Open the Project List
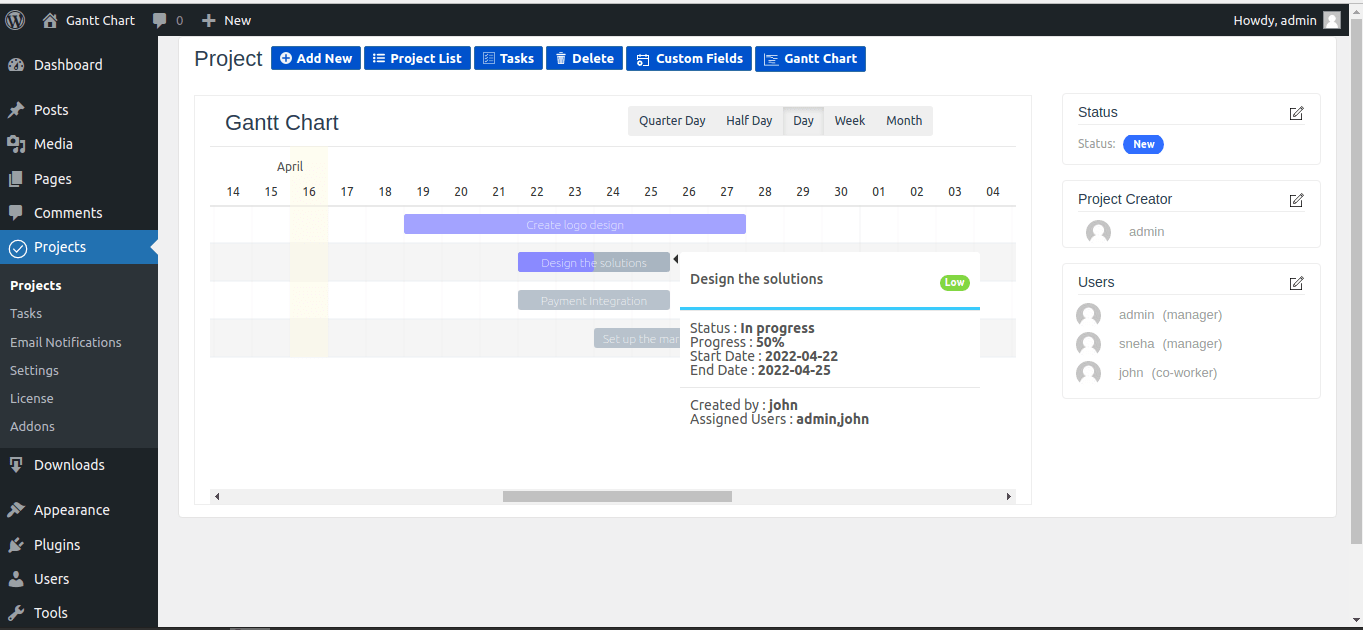Screen dimensions: 1363x630 click(x=417, y=58)
